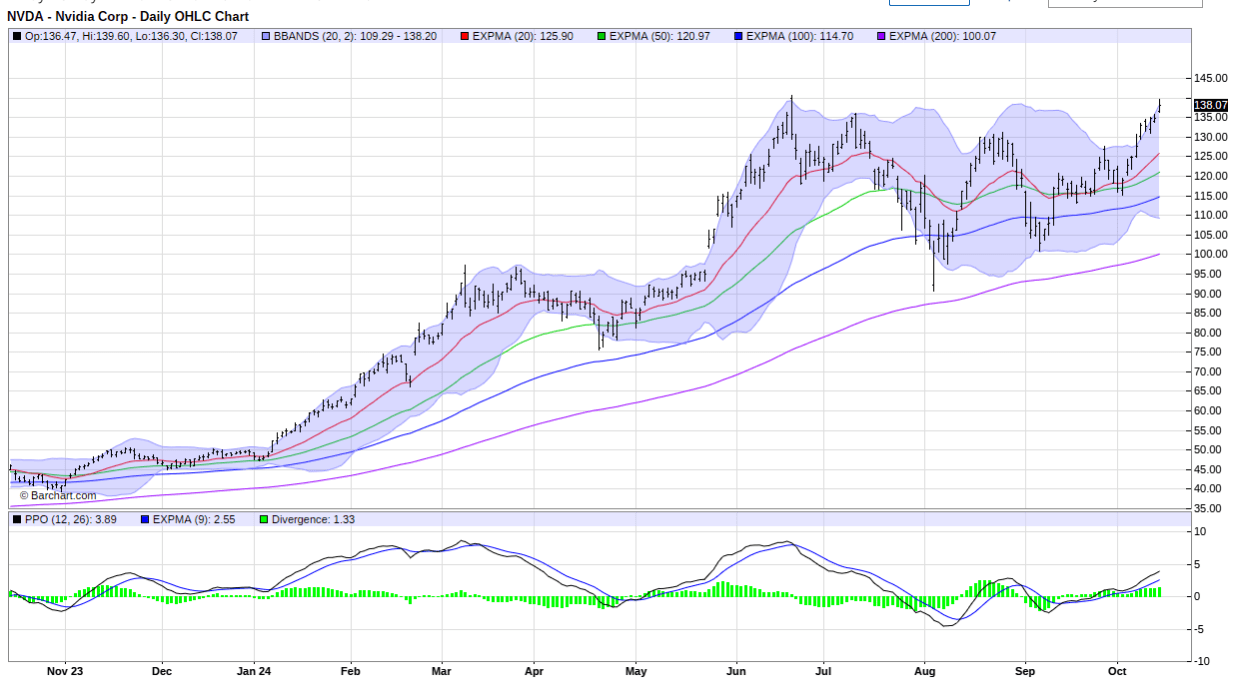Image resolution: width=1241 pixels, height=678 pixels.
Task: Click the 100.00 price axis label
Action: click(1210, 254)
